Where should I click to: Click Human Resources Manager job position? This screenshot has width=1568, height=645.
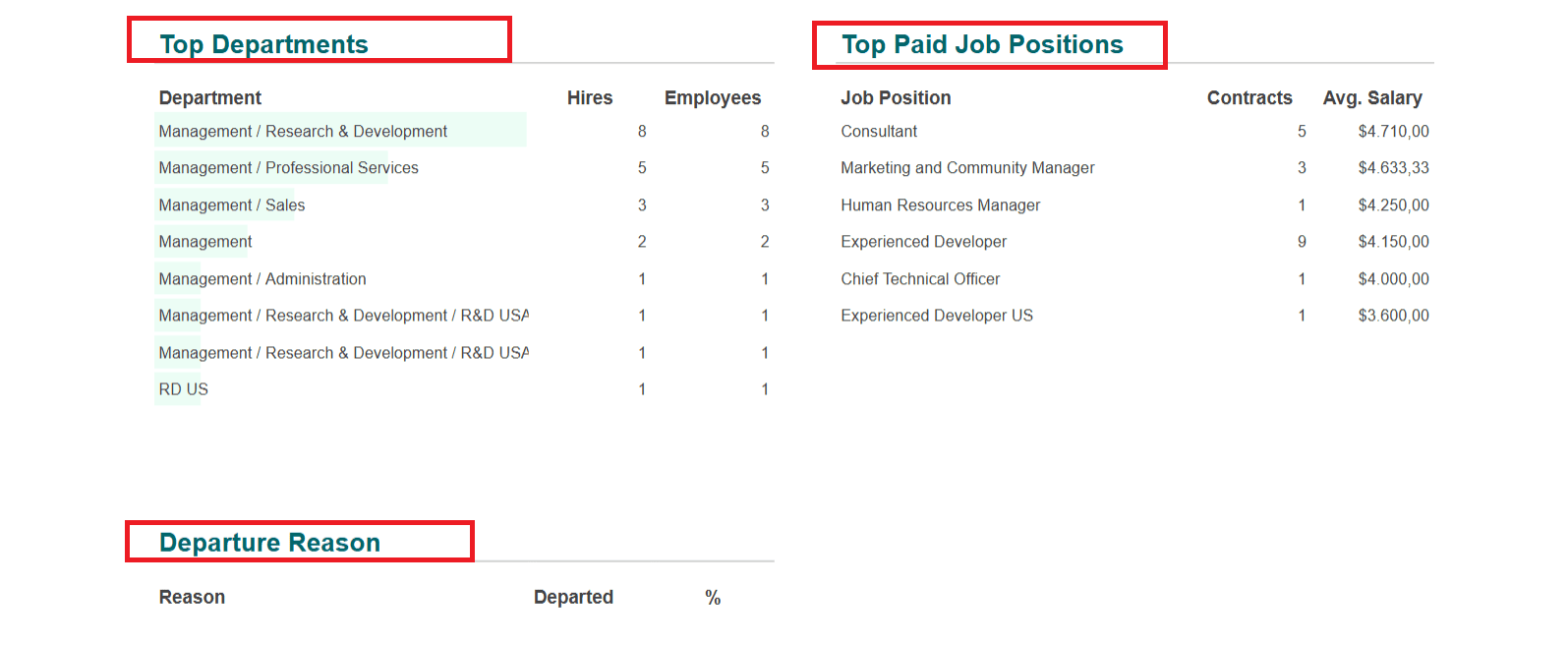[940, 205]
